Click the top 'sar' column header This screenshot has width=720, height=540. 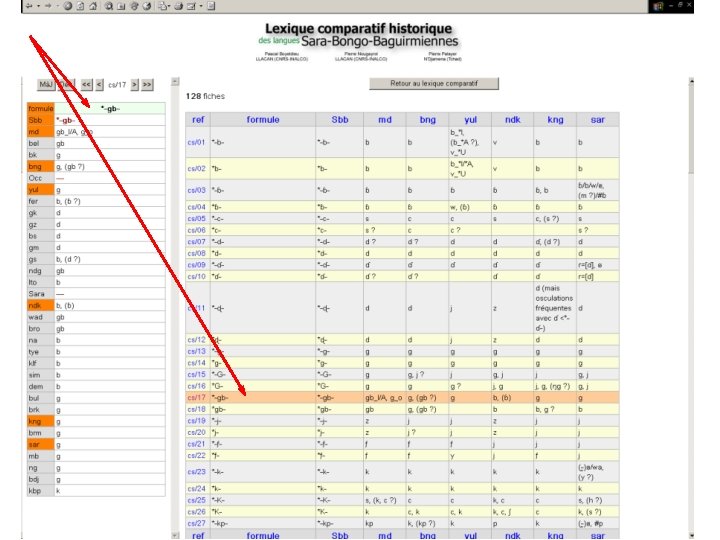597,119
